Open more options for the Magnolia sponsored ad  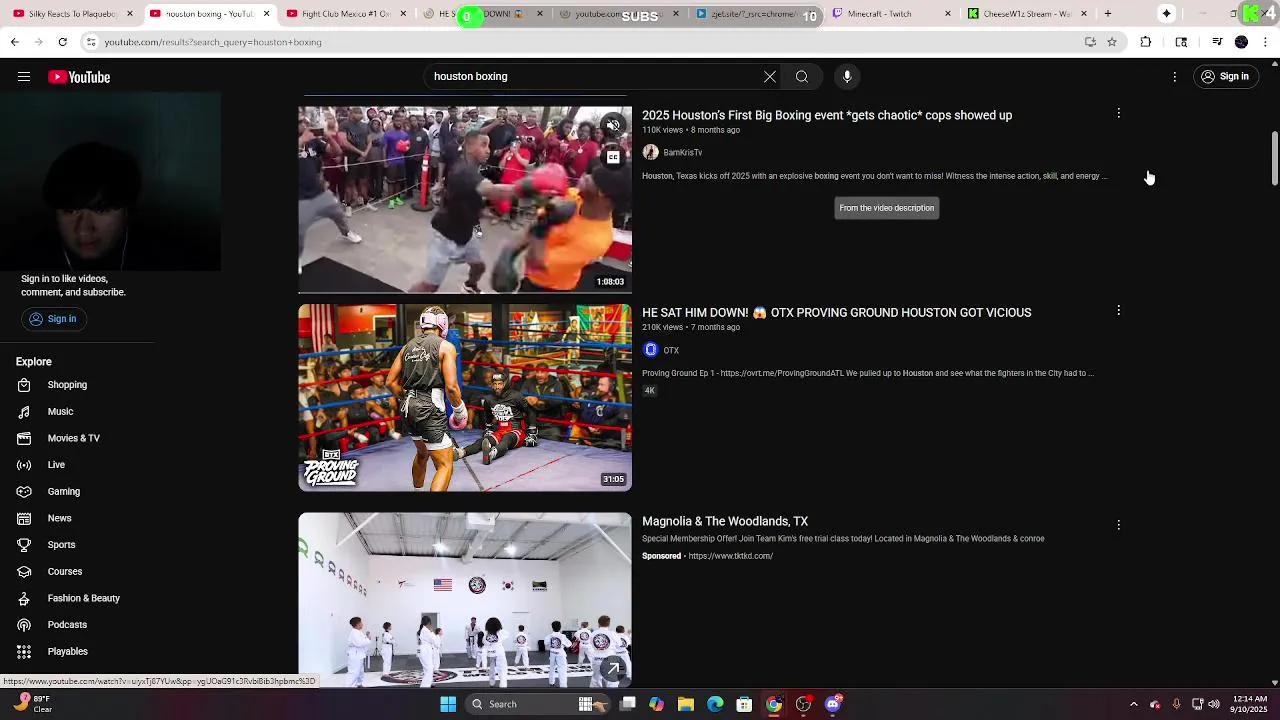tap(1118, 525)
